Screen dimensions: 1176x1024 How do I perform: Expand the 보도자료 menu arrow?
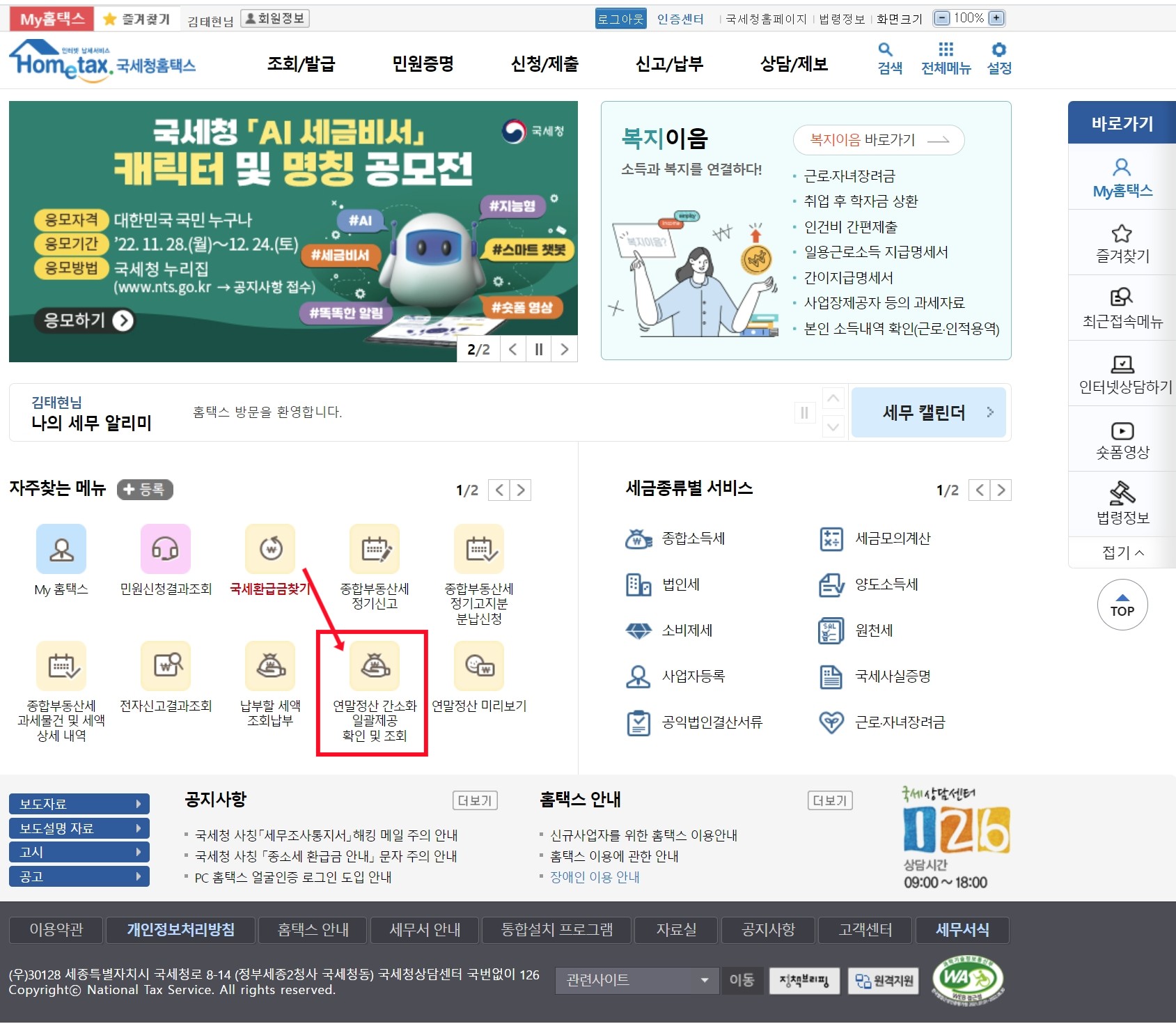point(139,804)
